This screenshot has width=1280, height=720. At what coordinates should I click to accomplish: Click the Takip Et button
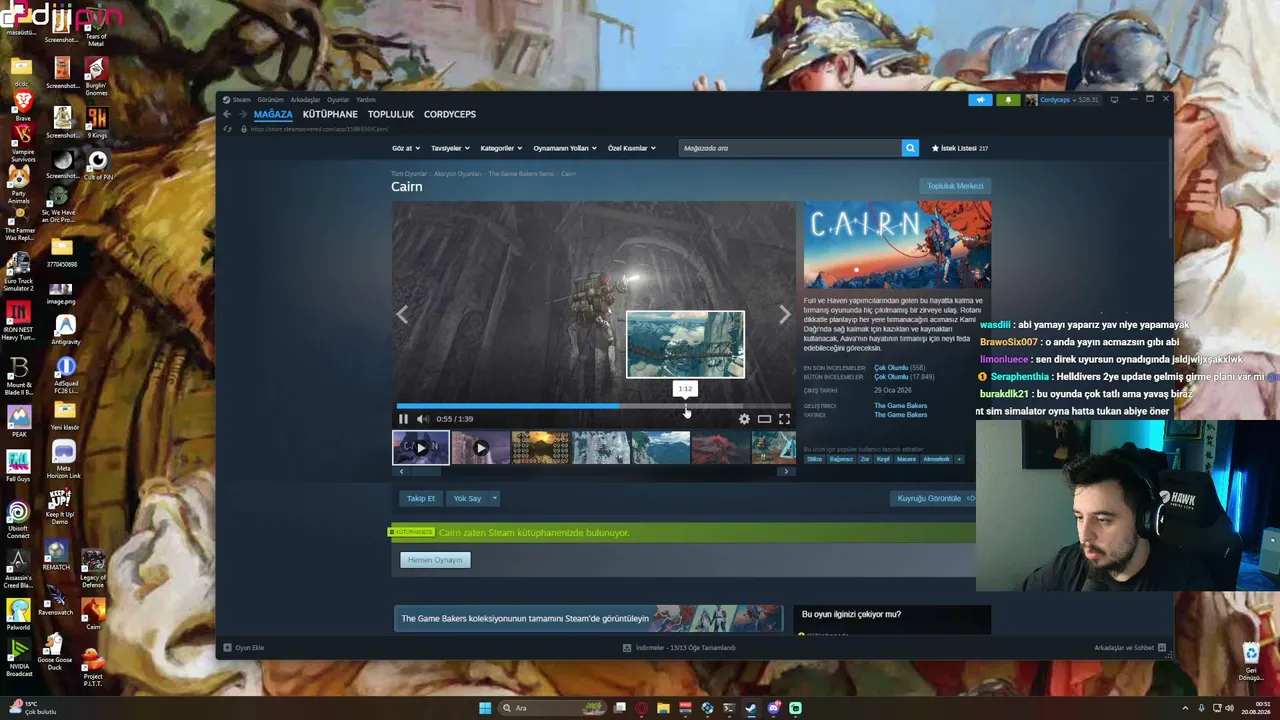pyautogui.click(x=421, y=498)
